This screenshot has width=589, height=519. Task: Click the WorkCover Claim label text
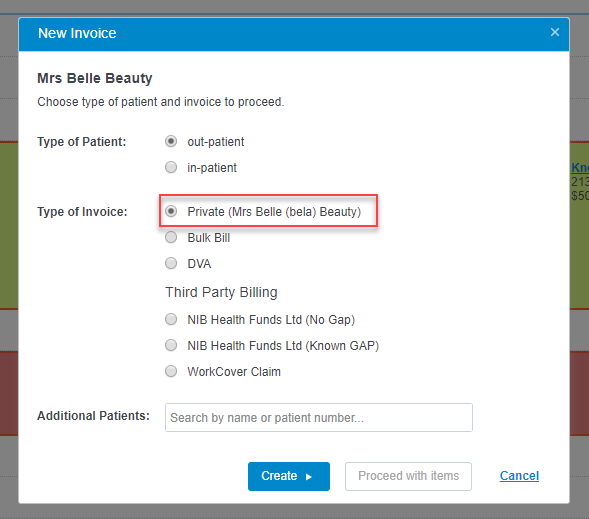tap(234, 372)
